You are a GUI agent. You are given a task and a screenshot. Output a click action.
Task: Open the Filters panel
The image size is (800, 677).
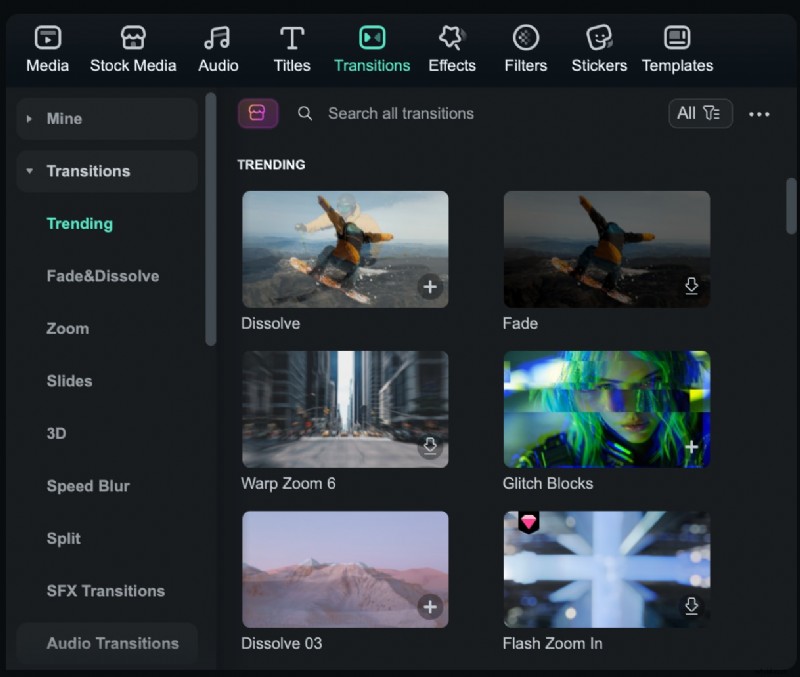tap(525, 47)
